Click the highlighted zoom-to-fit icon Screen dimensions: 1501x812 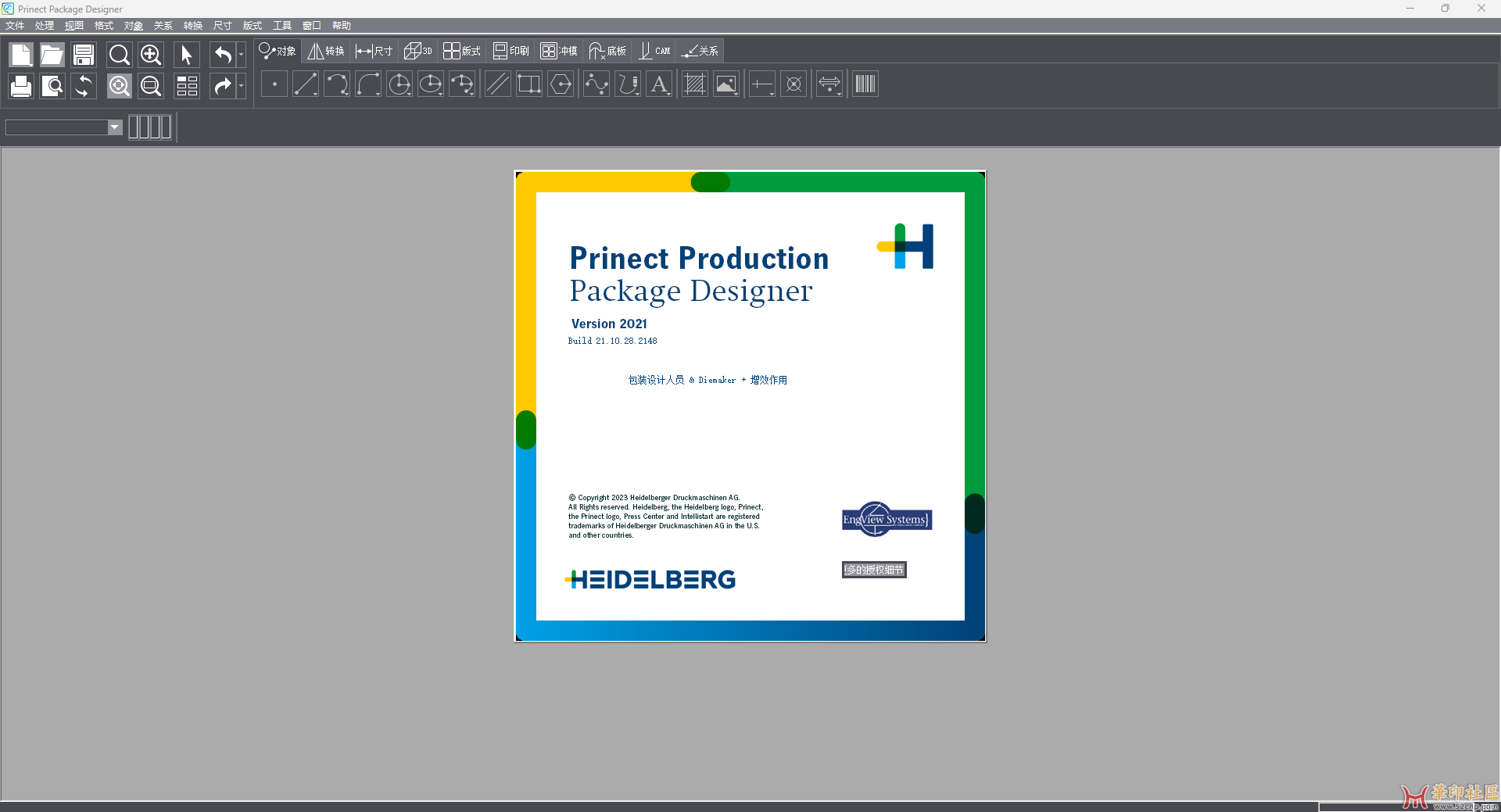(120, 86)
